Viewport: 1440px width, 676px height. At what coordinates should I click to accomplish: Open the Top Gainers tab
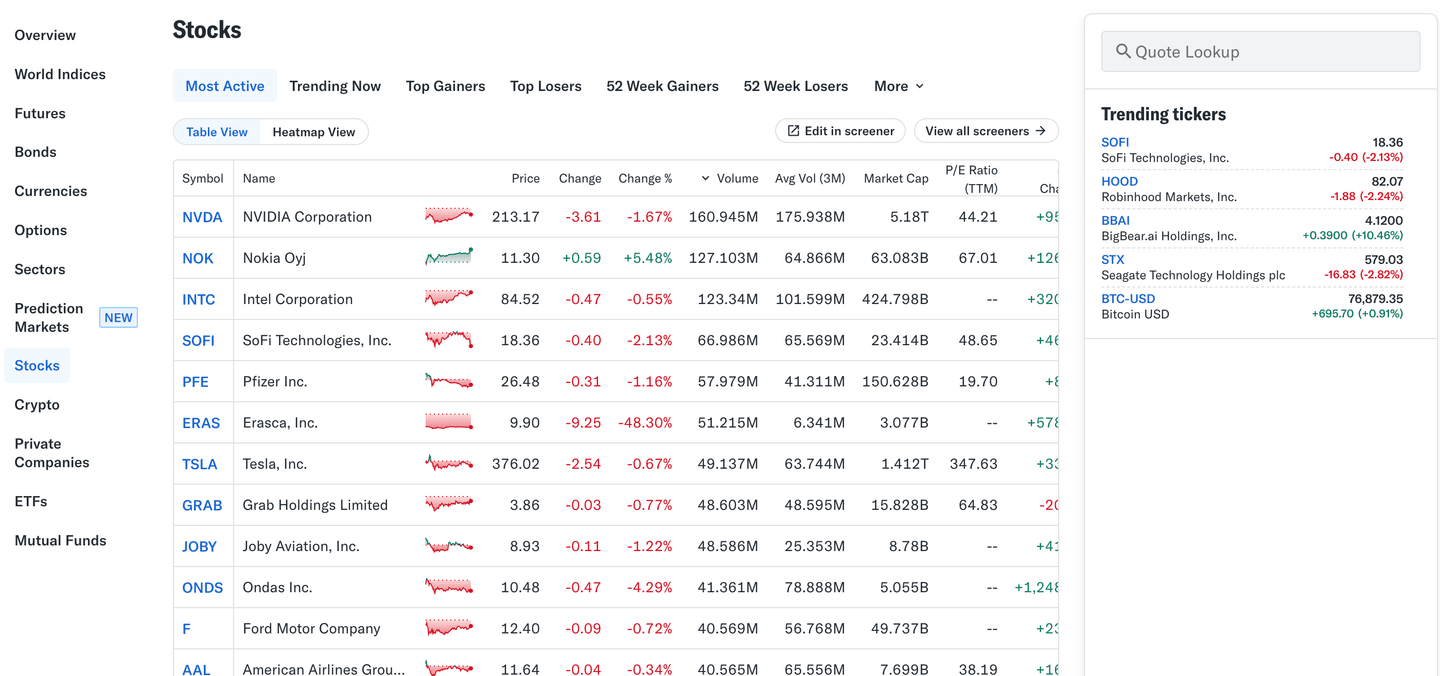pyautogui.click(x=445, y=86)
